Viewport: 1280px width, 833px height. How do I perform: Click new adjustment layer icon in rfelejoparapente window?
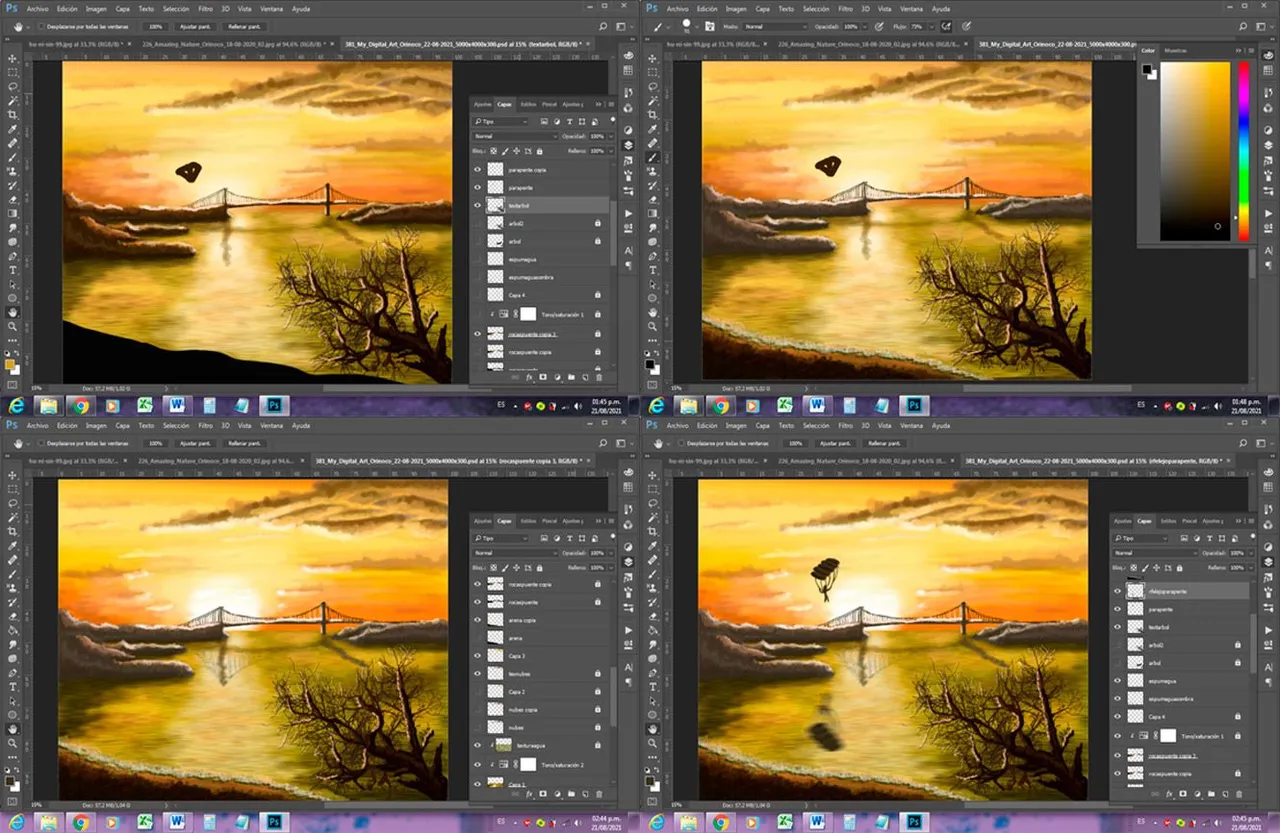(x=1197, y=794)
